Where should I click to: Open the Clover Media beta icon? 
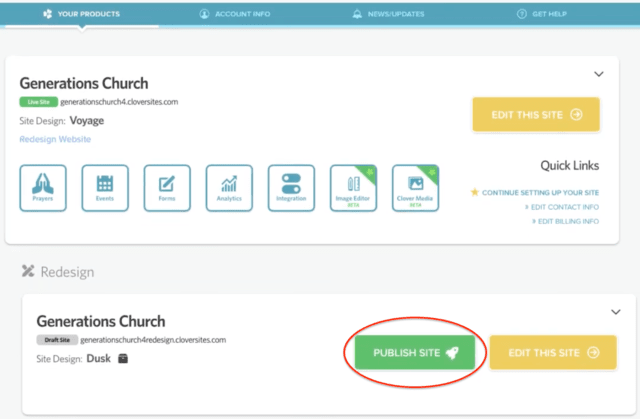pos(415,188)
